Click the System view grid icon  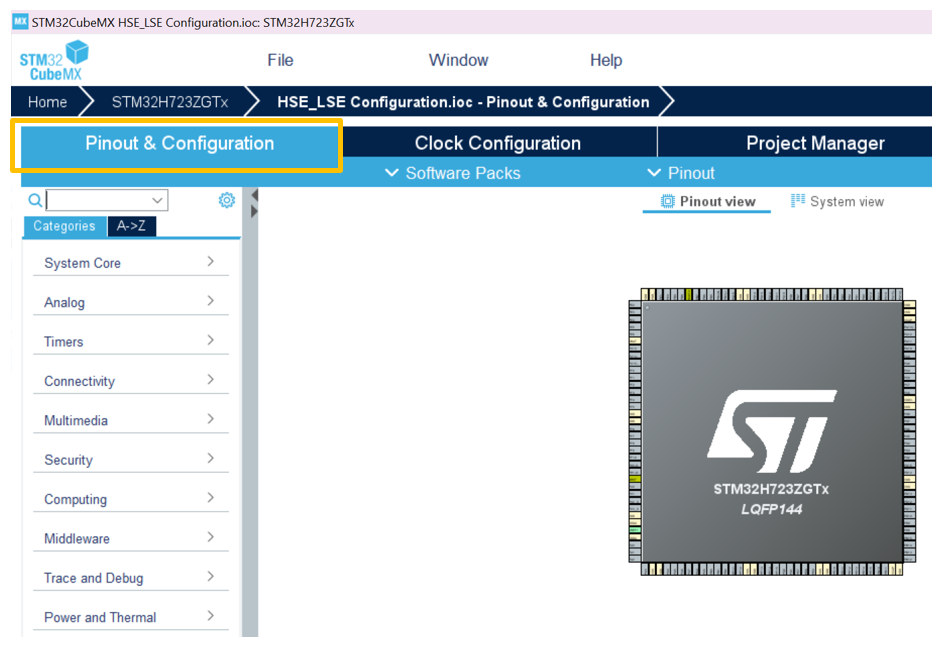pyautogui.click(x=798, y=200)
